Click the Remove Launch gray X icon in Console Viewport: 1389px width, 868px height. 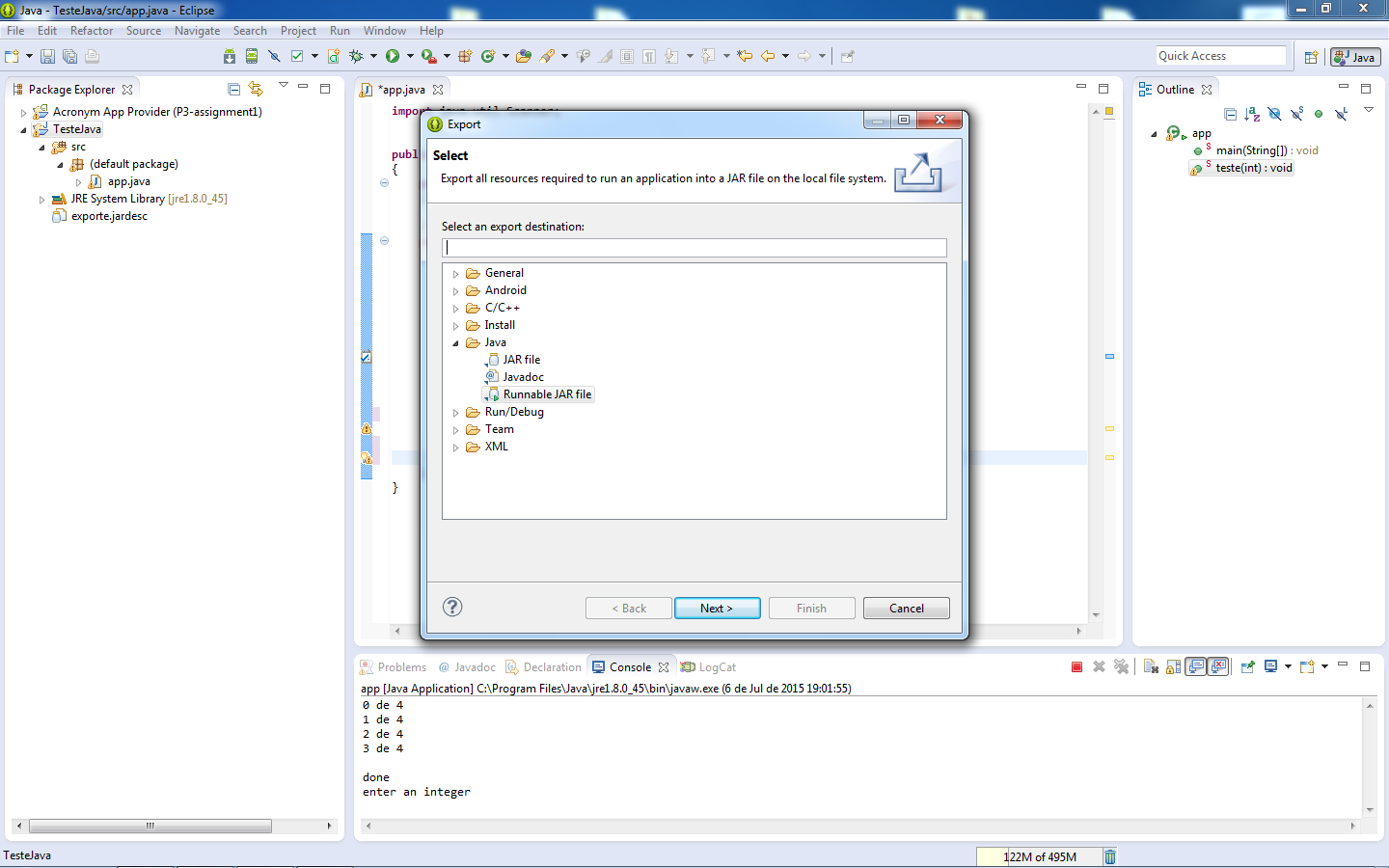(1099, 666)
